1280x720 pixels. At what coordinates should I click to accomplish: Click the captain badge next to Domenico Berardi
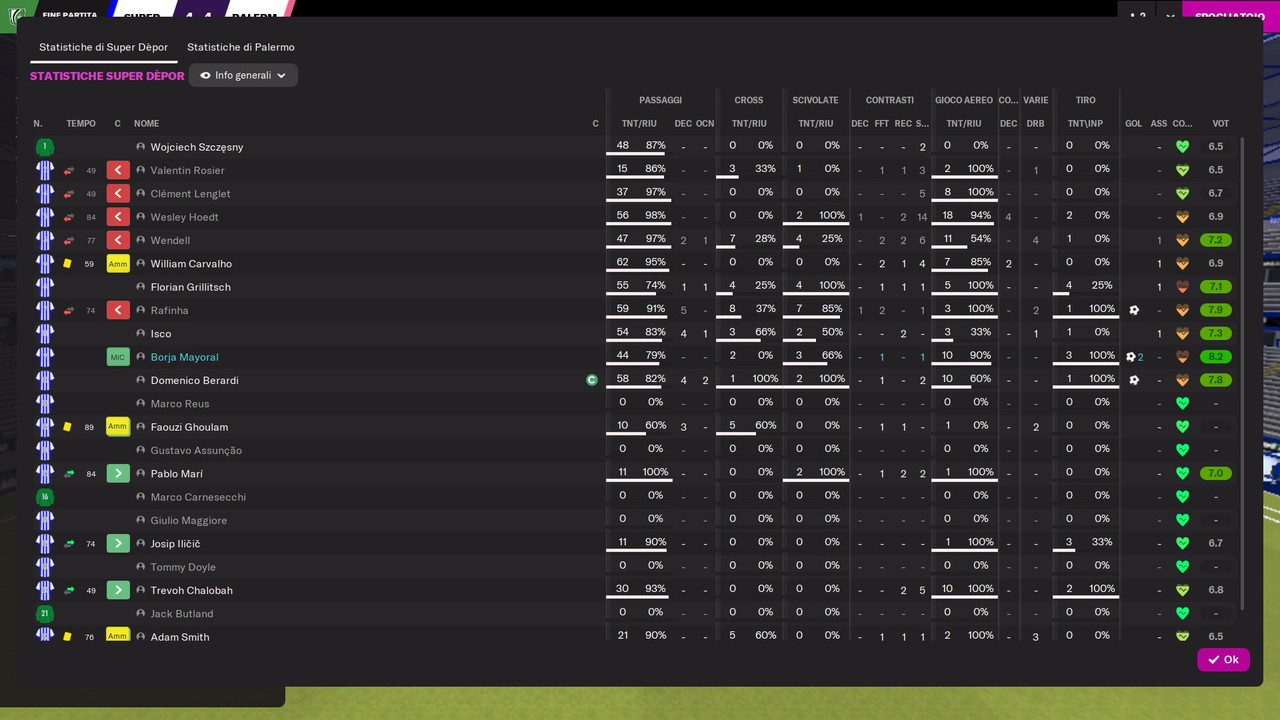(x=592, y=380)
